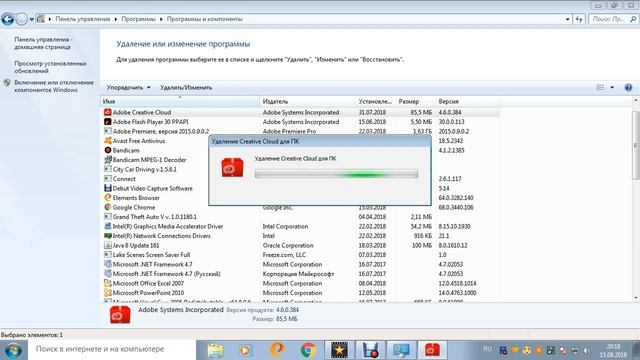Screen dimensions: 640x360
Task: Open Google Chrome from taskbar
Action: [x=308, y=350]
